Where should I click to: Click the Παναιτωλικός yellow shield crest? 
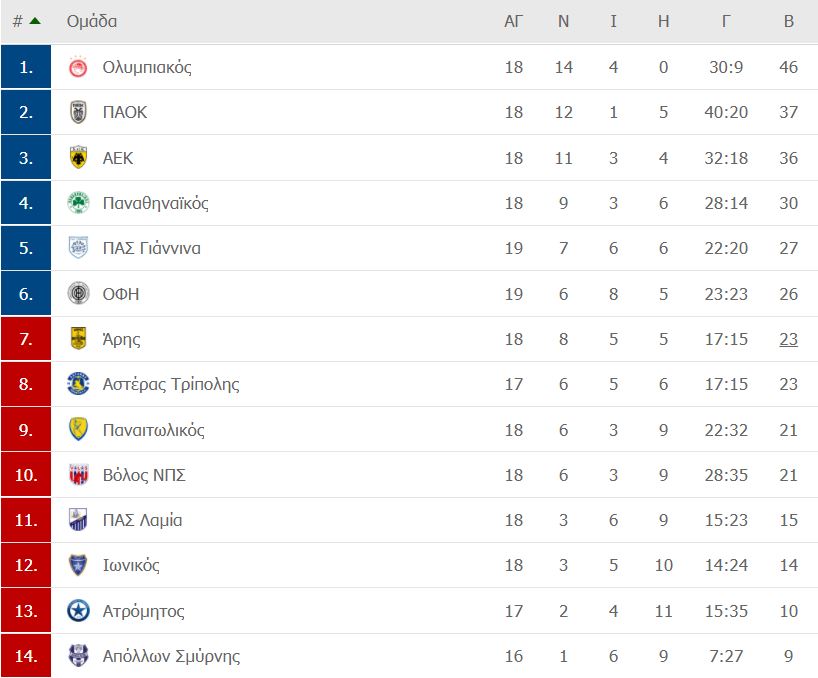78,429
